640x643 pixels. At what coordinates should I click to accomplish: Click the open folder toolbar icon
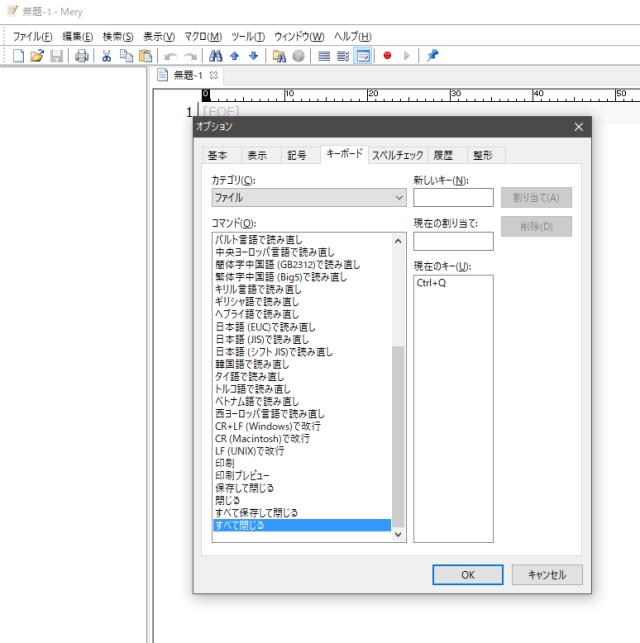point(37,56)
